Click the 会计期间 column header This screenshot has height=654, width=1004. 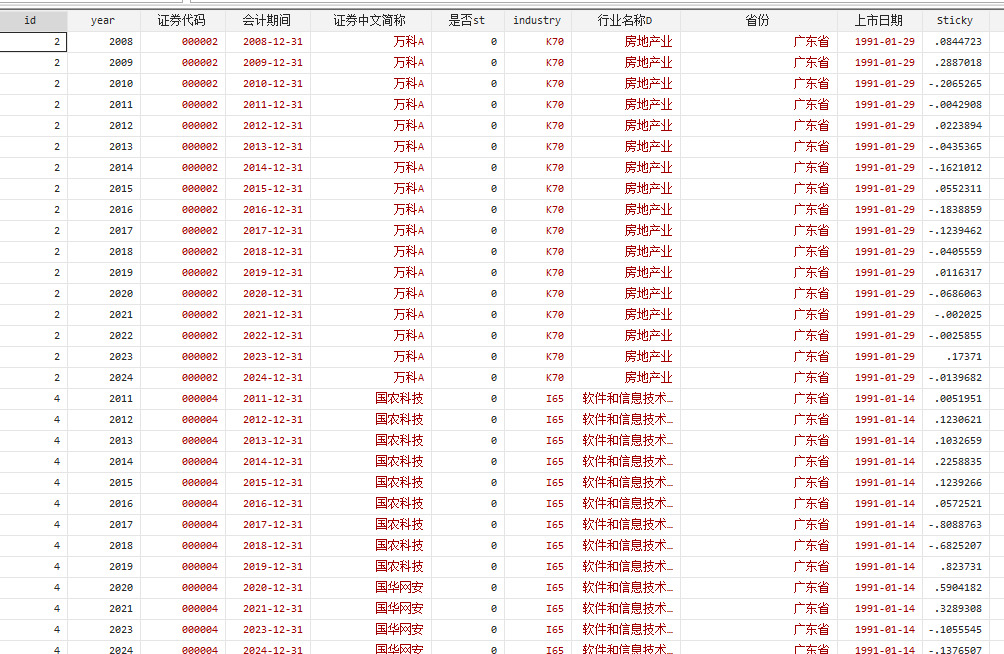(x=266, y=20)
